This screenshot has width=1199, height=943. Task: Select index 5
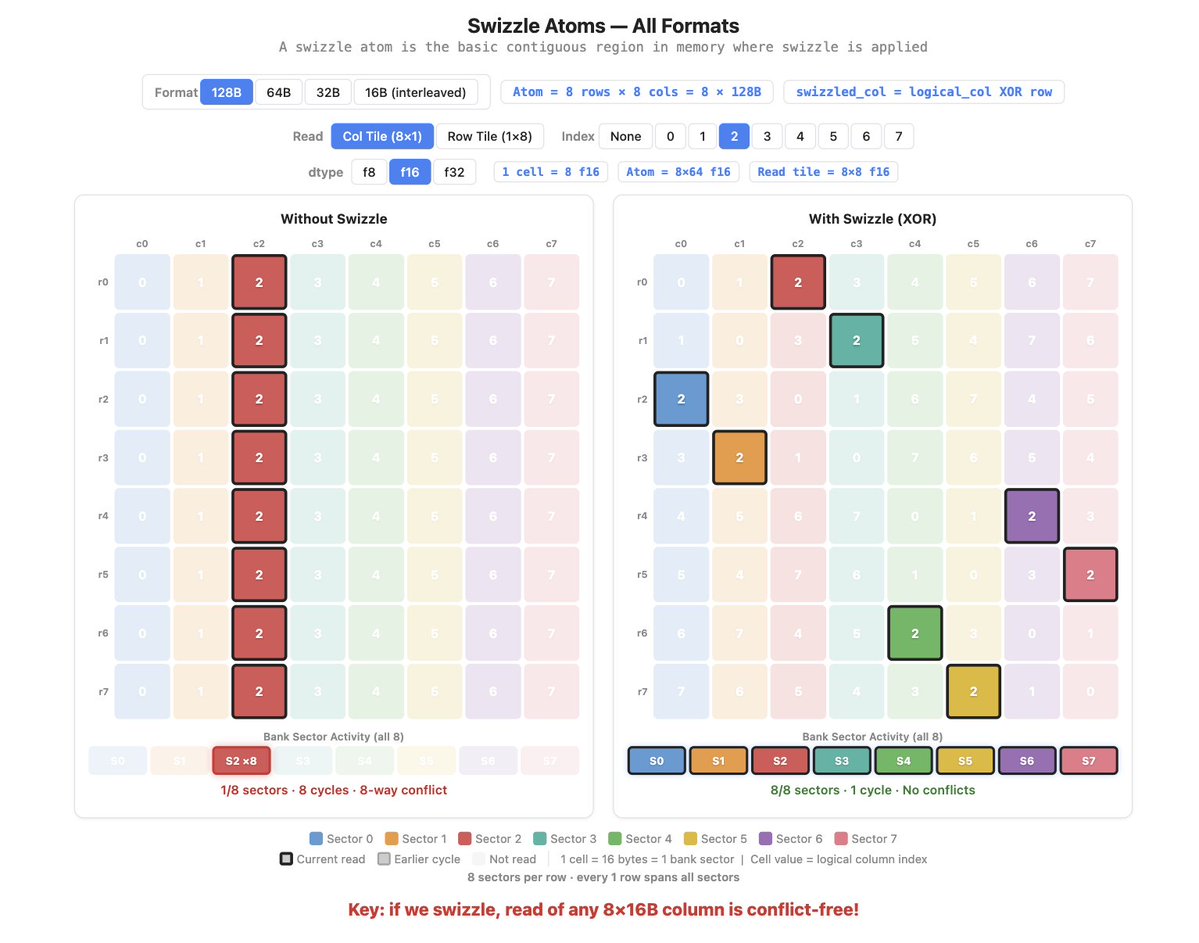[833, 136]
